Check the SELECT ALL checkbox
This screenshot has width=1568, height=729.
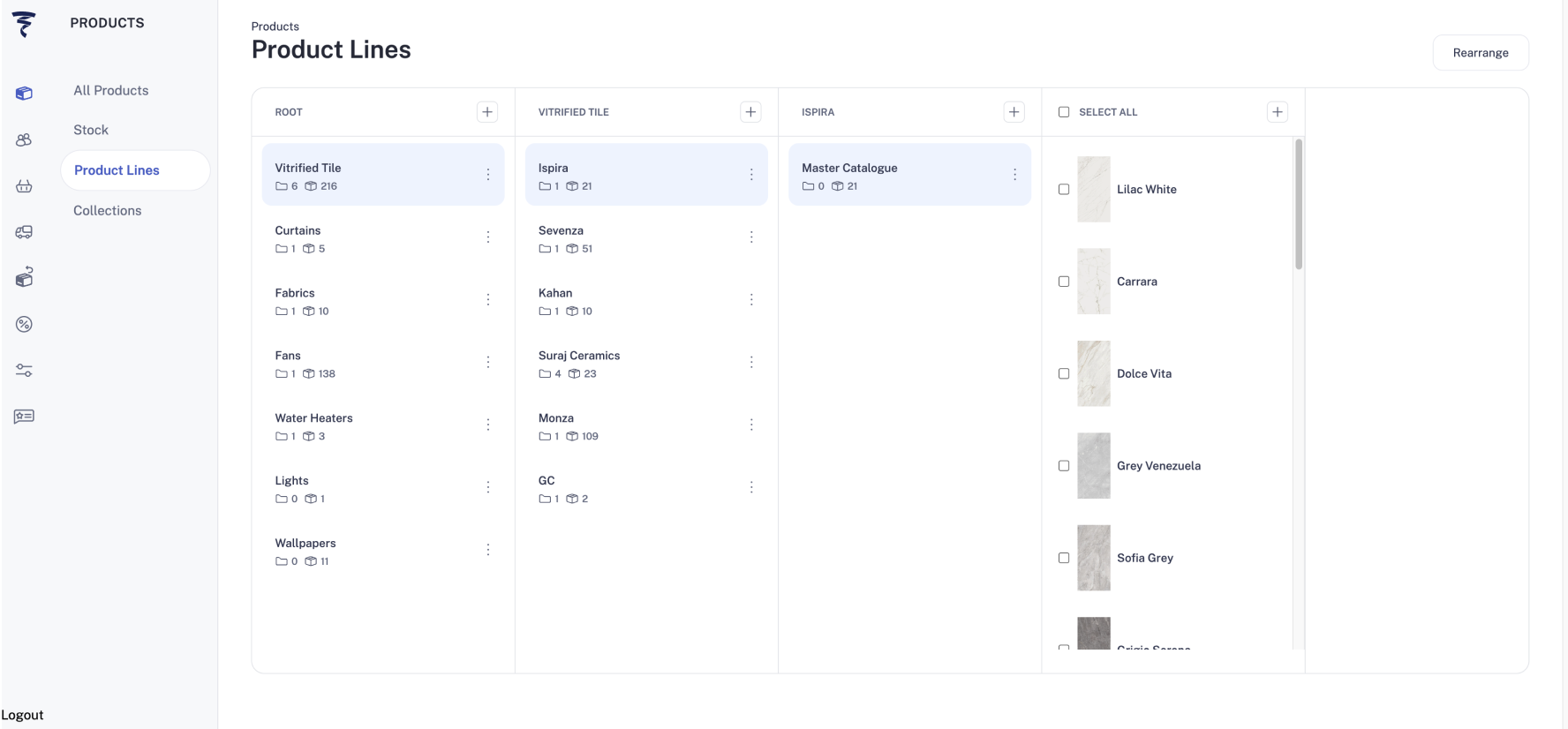click(1064, 112)
